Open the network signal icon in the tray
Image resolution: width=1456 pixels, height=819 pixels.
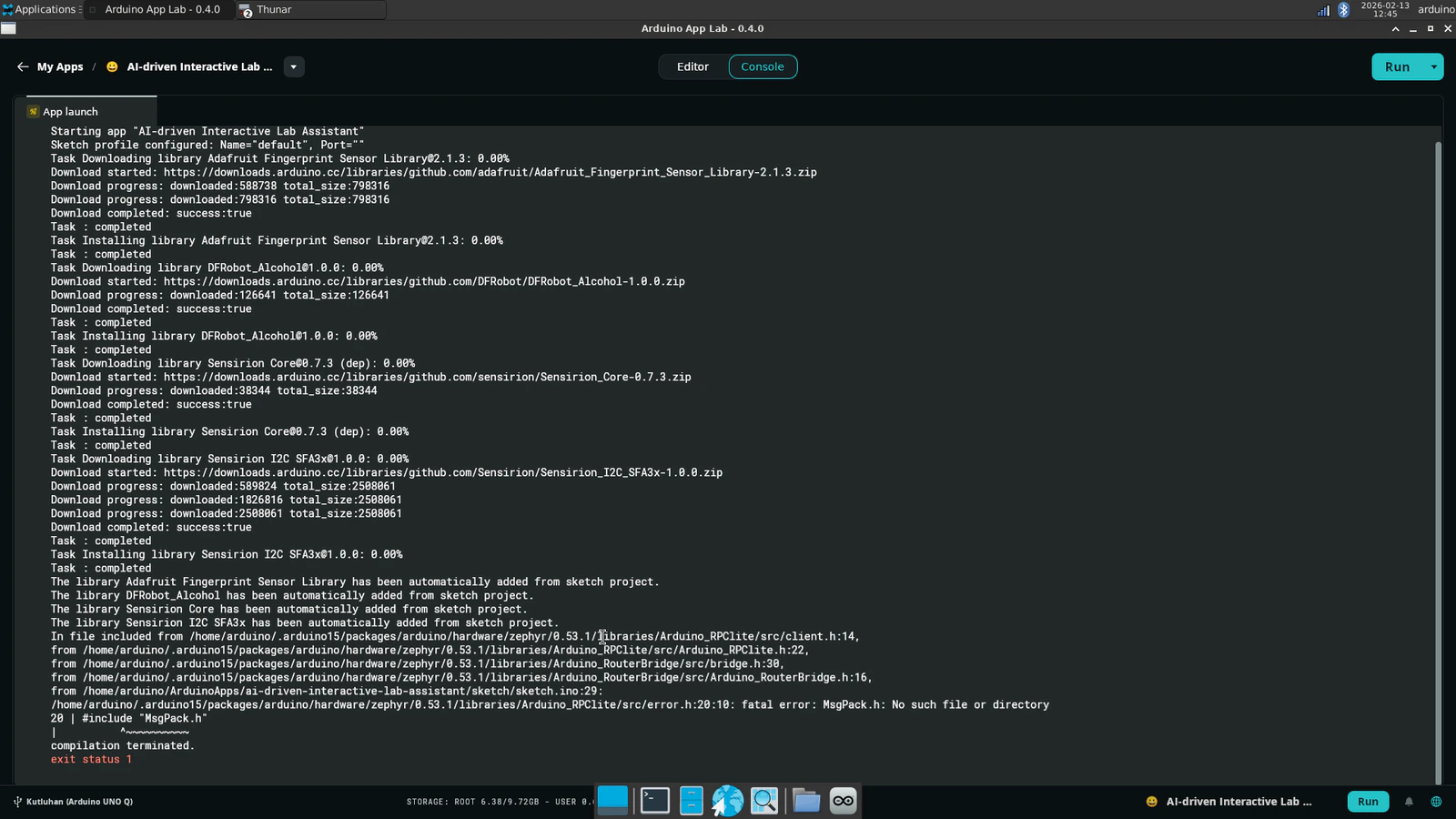pos(1323,10)
